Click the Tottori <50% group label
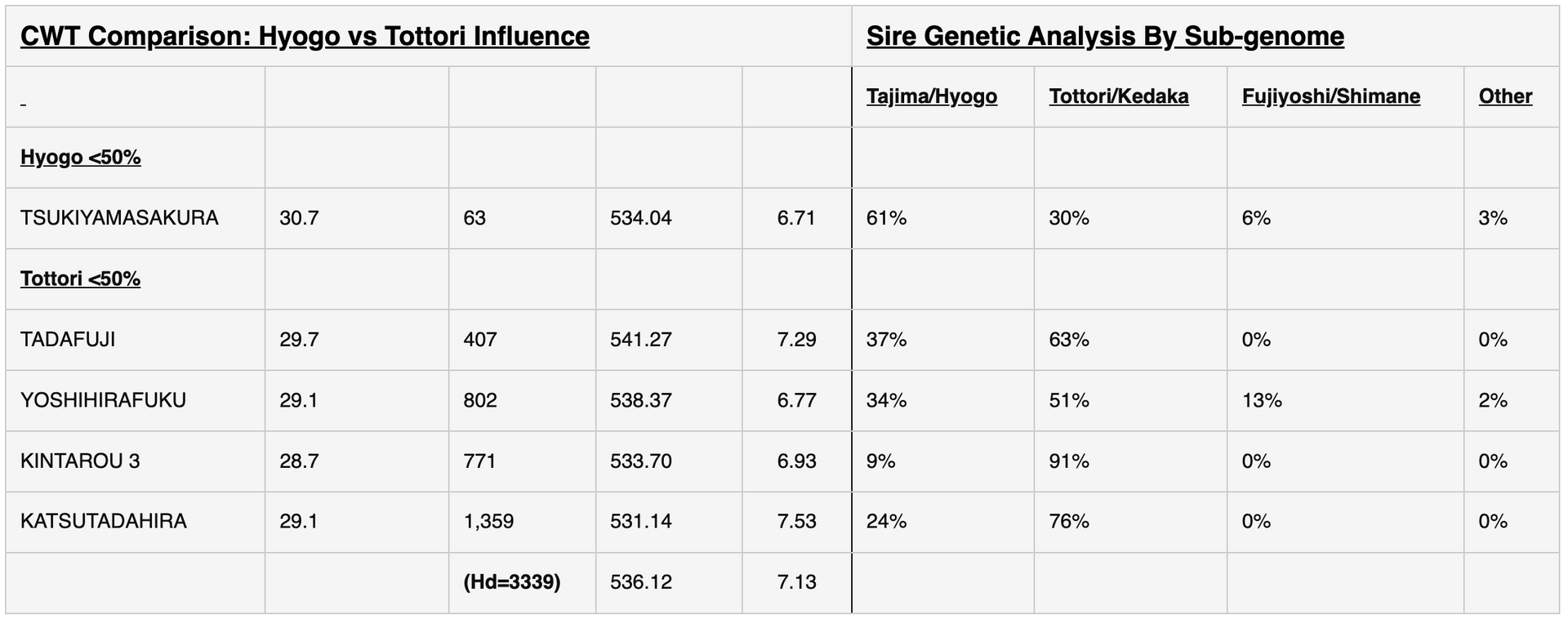 click(81, 278)
